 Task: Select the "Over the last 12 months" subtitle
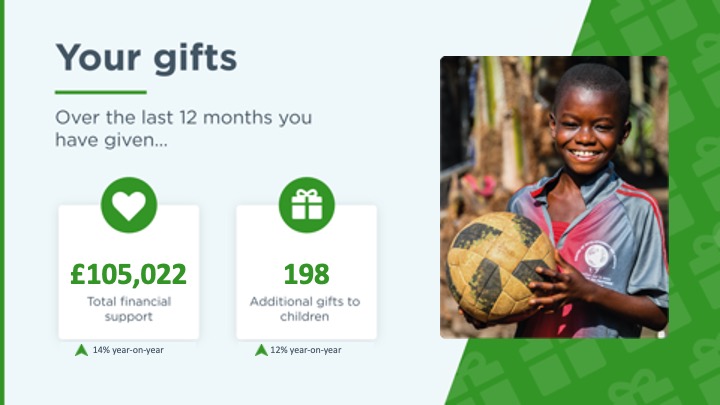click(x=183, y=129)
